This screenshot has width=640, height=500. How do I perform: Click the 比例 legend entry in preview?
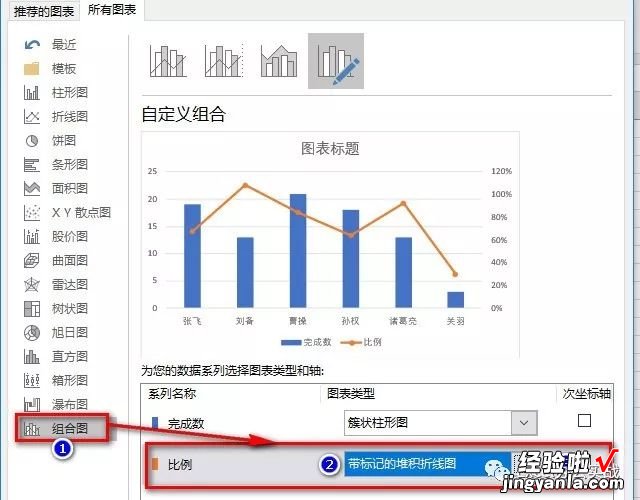tap(361, 342)
